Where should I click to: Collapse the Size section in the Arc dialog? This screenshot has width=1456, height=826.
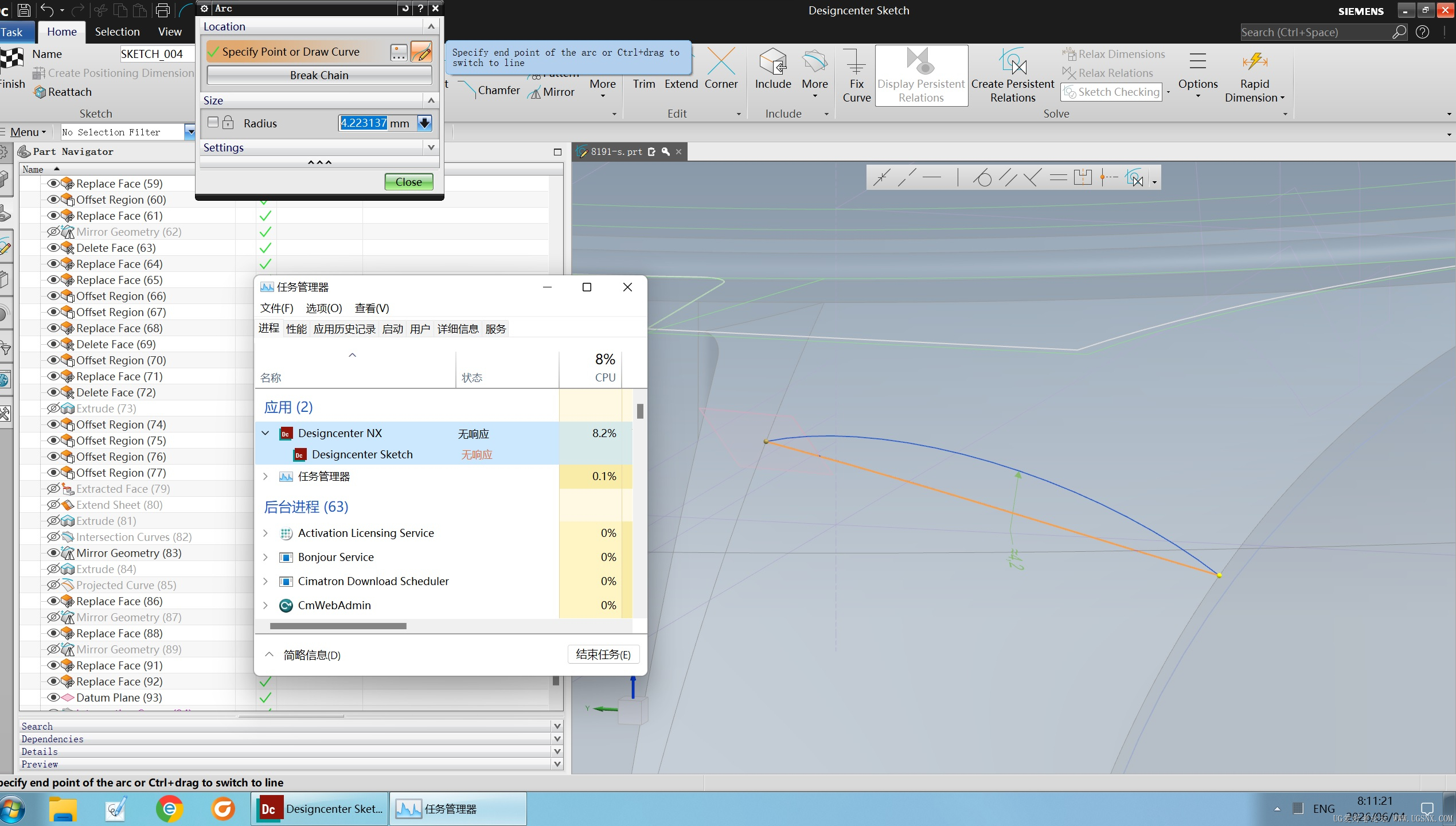point(431,100)
